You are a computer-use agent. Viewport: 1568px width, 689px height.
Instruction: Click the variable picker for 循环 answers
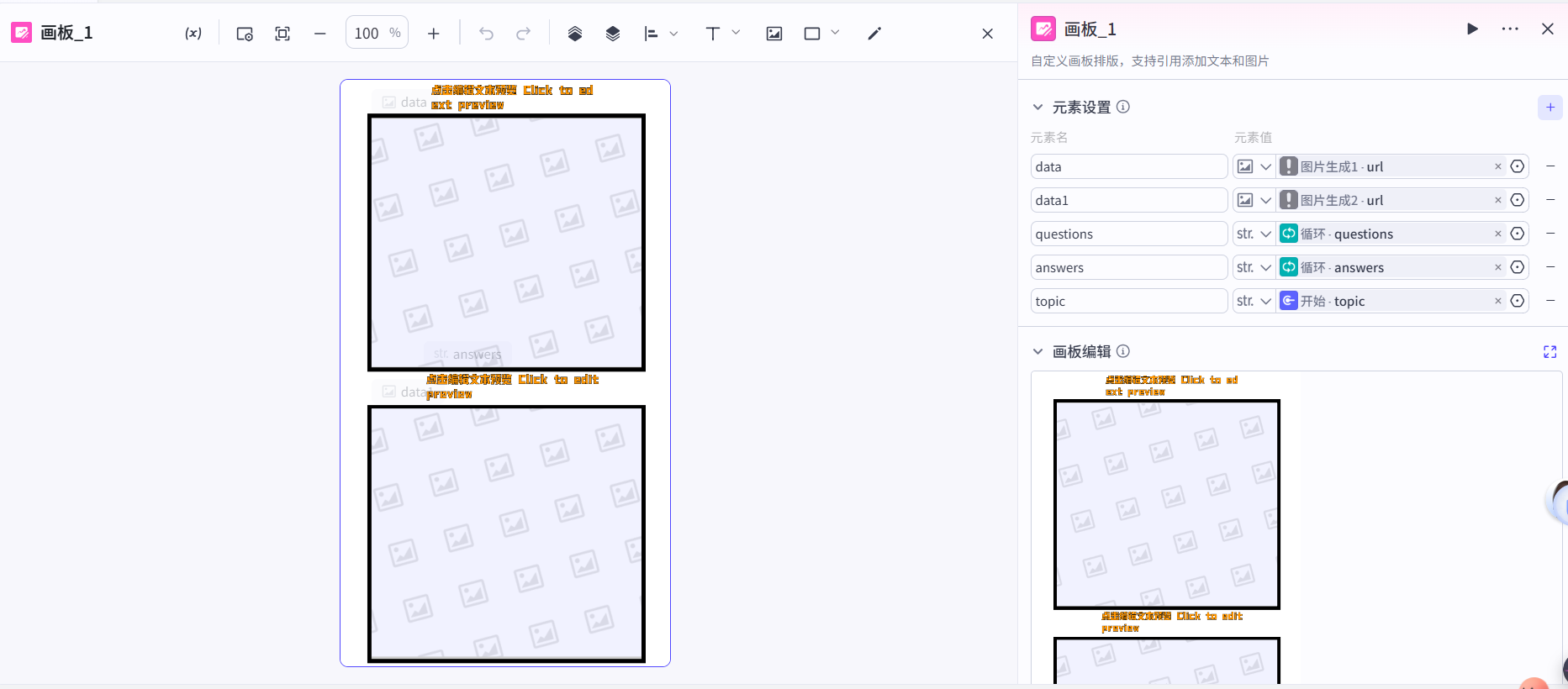pyautogui.click(x=1518, y=267)
